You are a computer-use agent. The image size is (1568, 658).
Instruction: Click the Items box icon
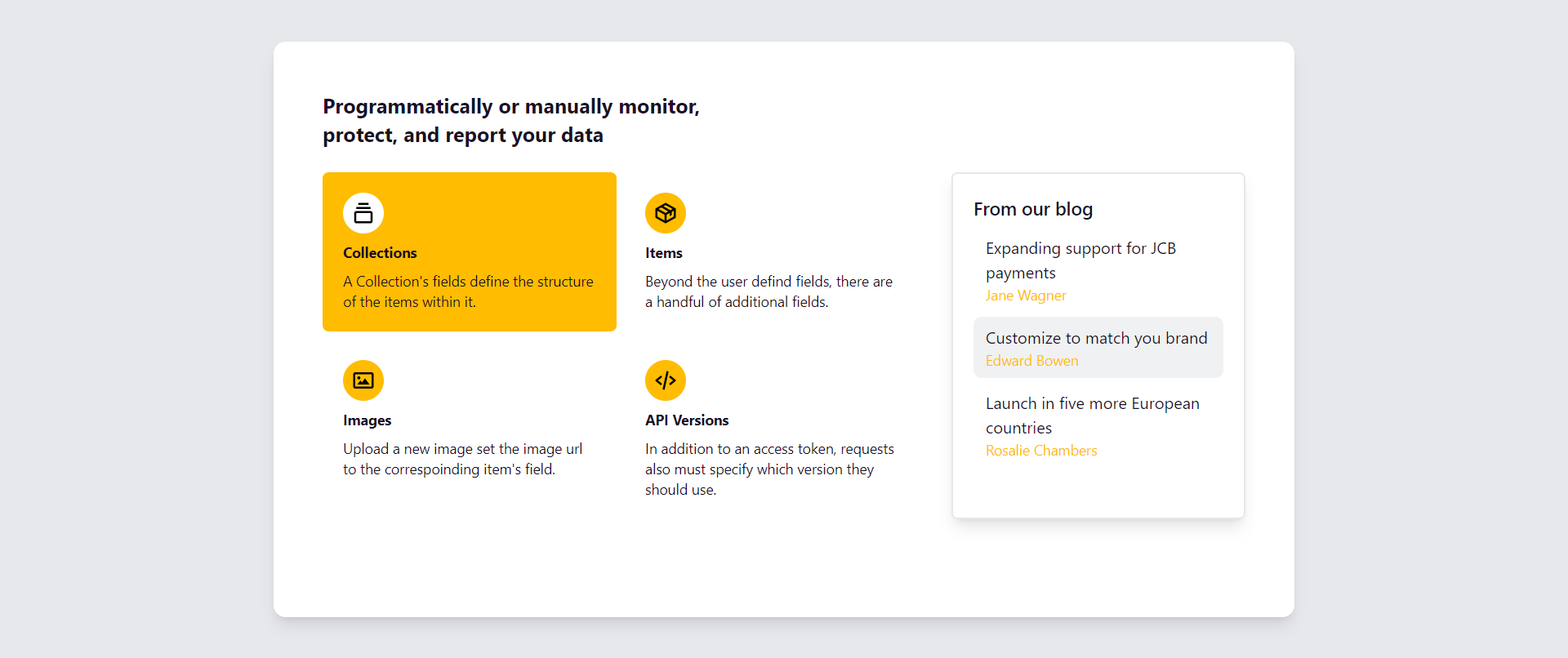click(x=666, y=213)
